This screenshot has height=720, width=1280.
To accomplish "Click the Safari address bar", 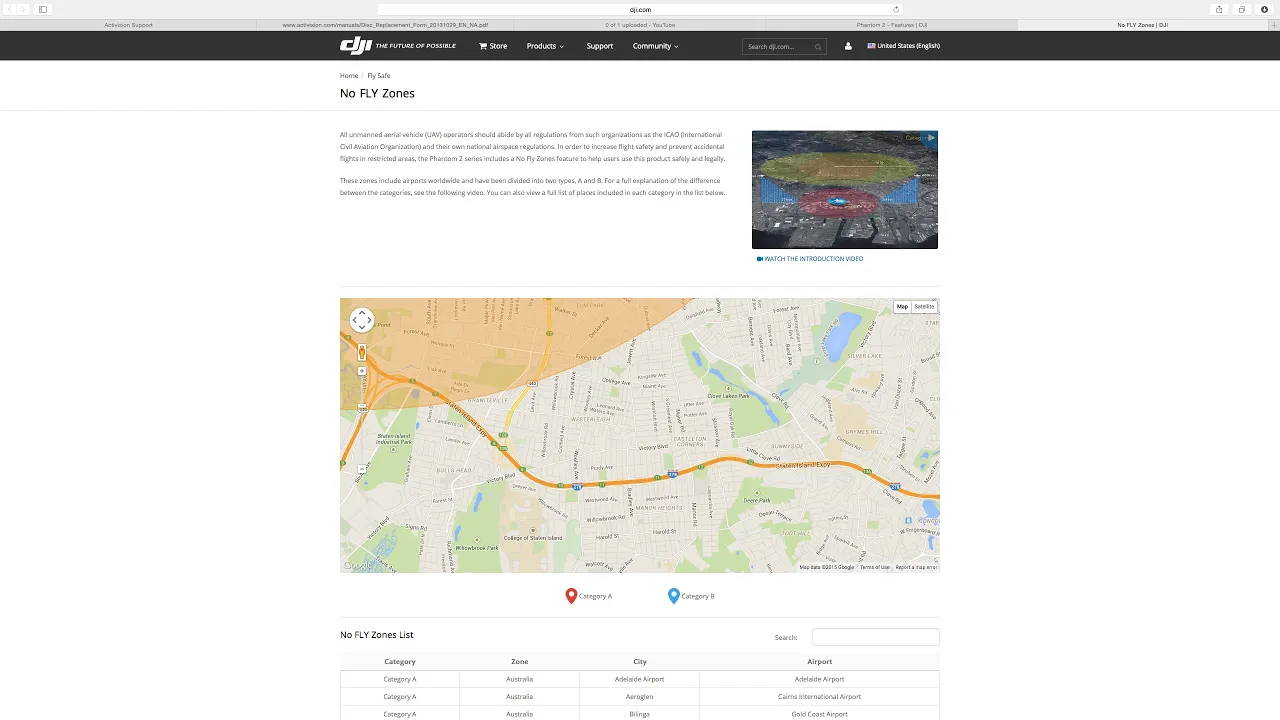I will click(640, 9).
